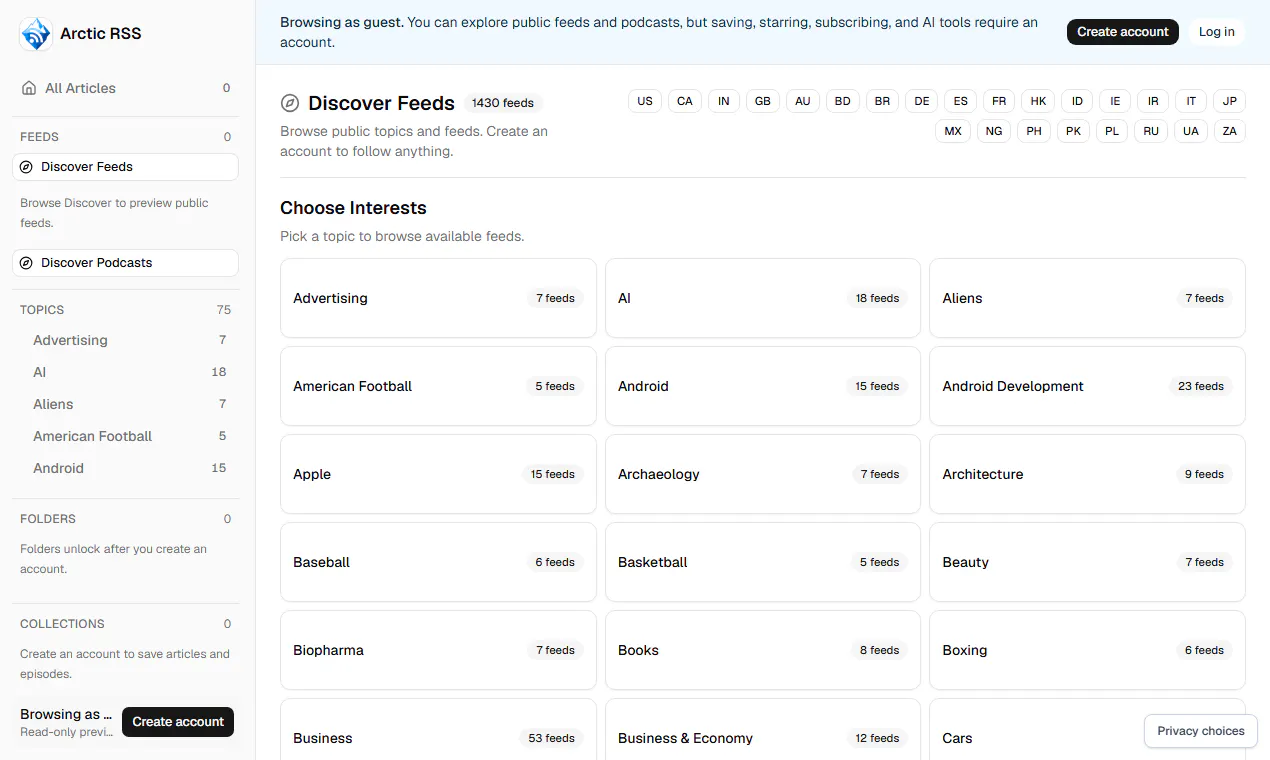Click the Arctic RSS logo icon
1270x760 pixels.
click(36, 33)
